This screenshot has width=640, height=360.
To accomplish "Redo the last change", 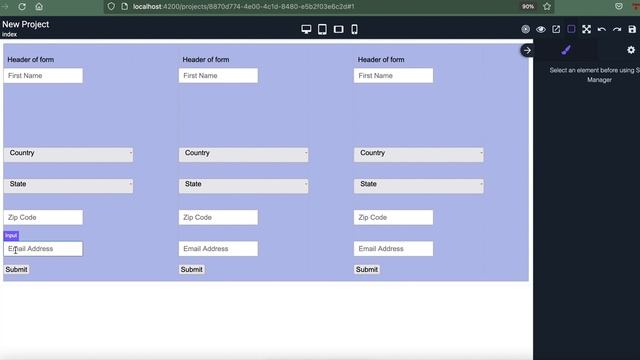I will (617, 29).
